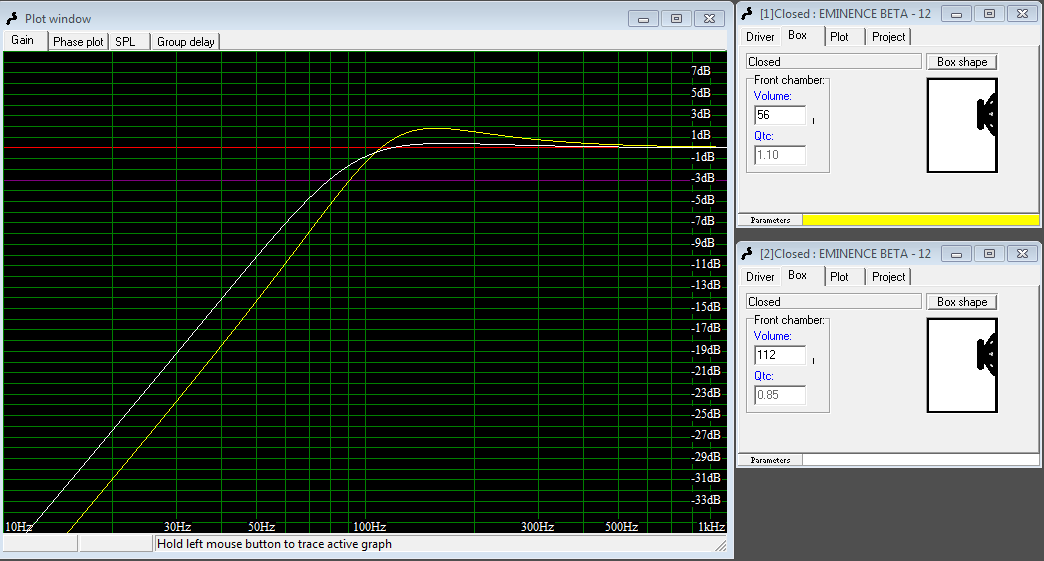Minimize the project [2] window
1044x561 pixels.
tap(956, 254)
